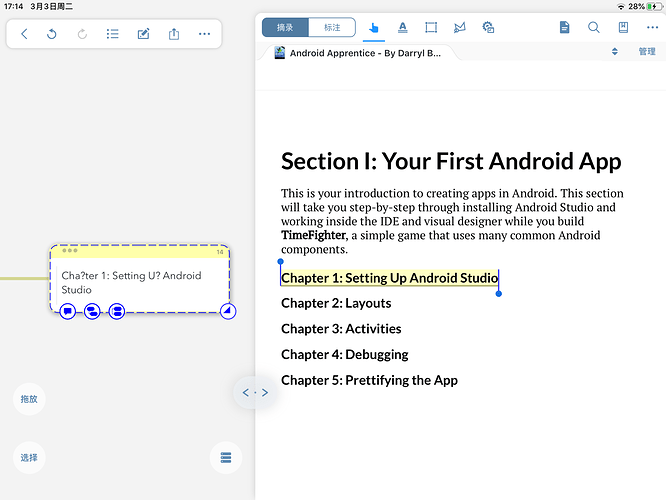The width and height of the screenshot is (666, 500).
Task: Choose the lasso selection tool
Action: click(x=460, y=28)
